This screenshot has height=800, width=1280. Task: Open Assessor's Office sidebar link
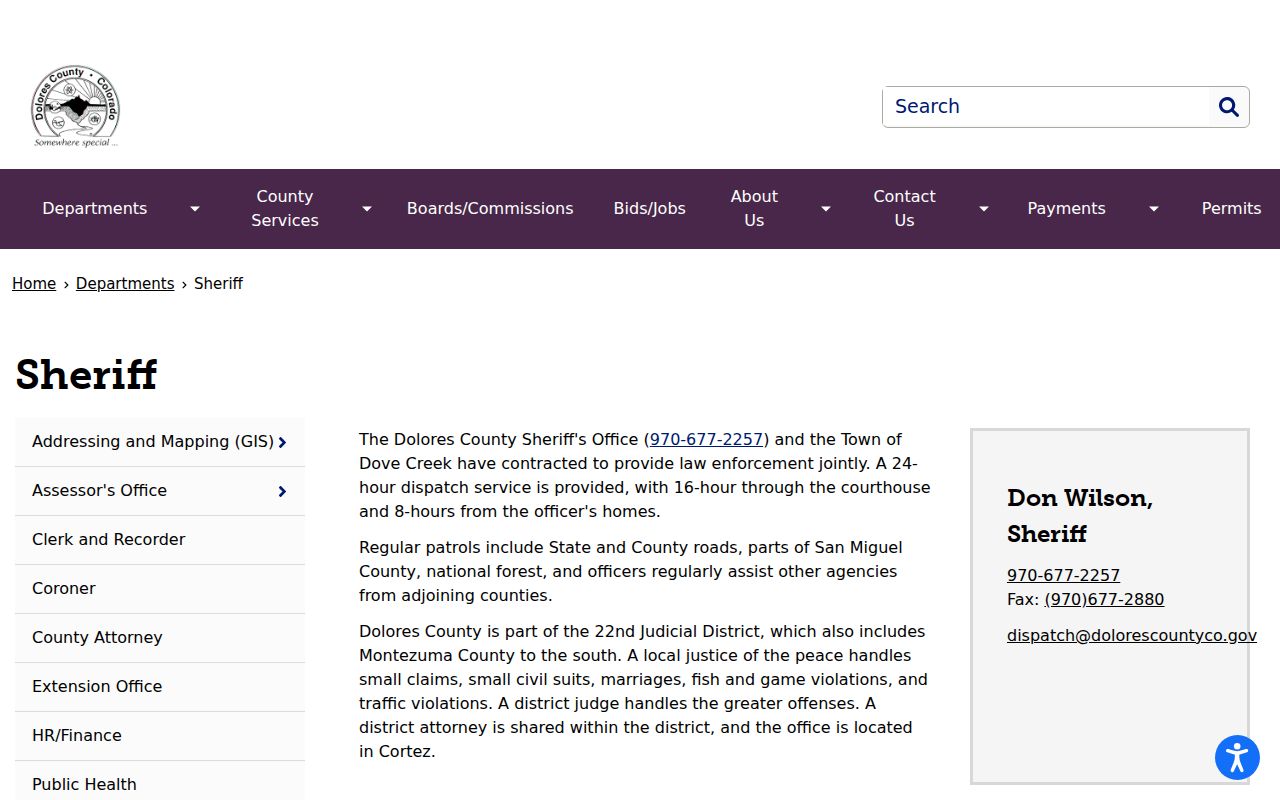point(100,491)
